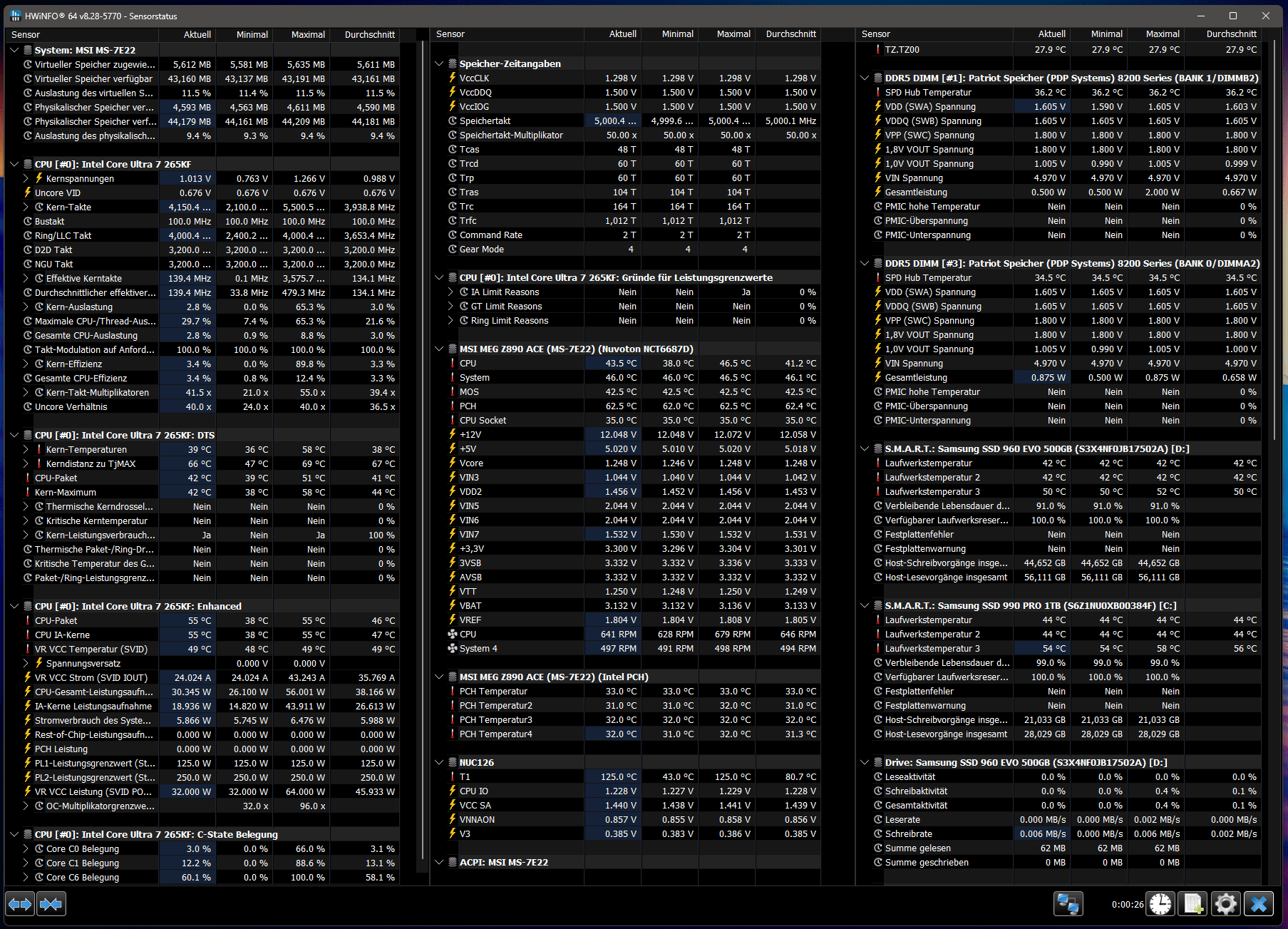The image size is (1288, 929).
Task: Click the lightning icon of PCH Leistung
Action: (x=28, y=749)
